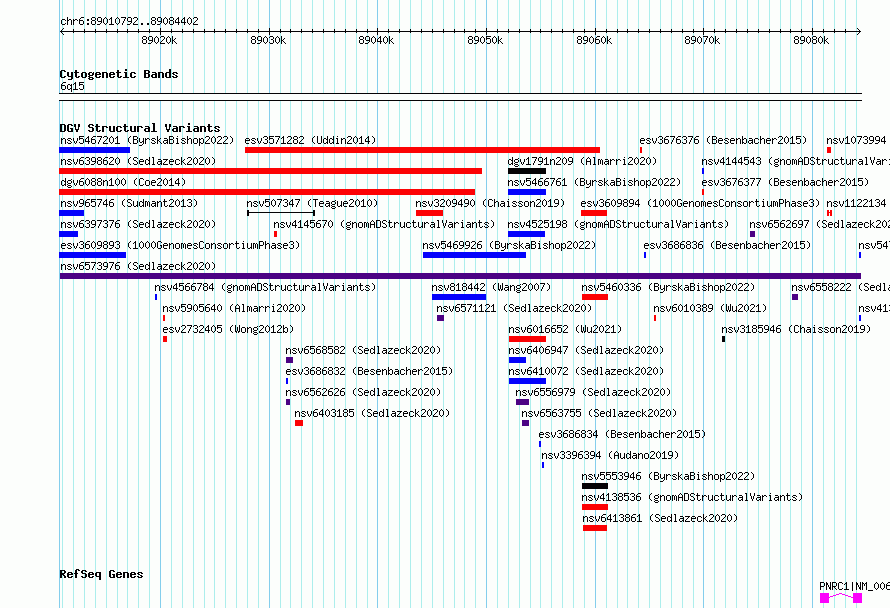Click the nsv6563755 (Sedlazeck2020) label
This screenshot has width=890, height=608.
point(599,413)
